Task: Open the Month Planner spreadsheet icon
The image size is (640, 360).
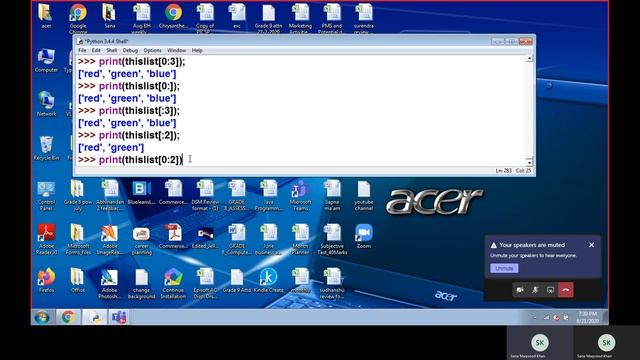Action: [x=300, y=240]
